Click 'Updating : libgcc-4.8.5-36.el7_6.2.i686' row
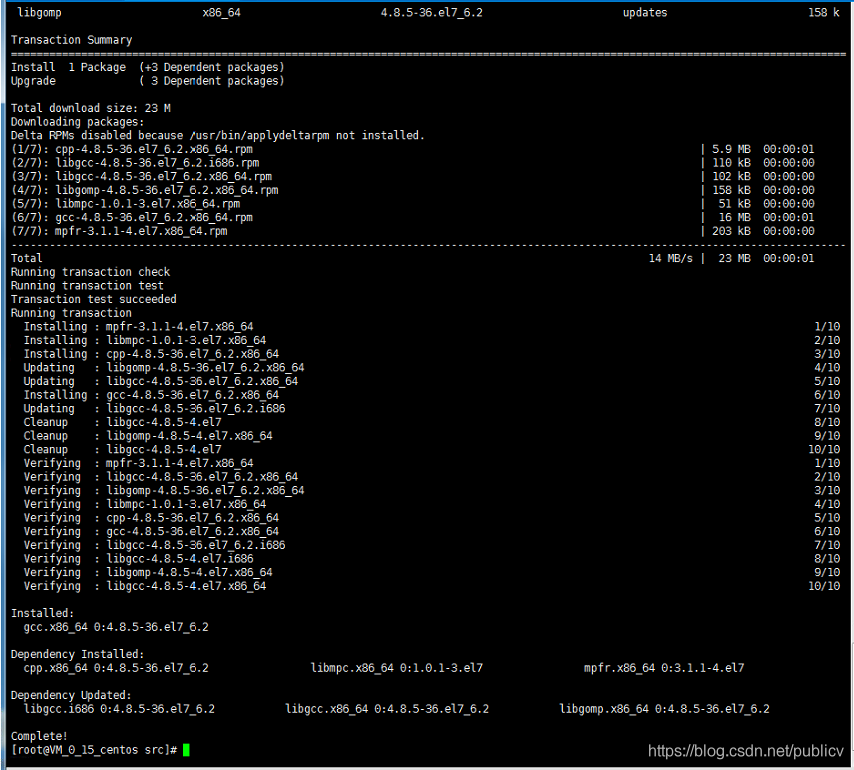 pos(431,408)
